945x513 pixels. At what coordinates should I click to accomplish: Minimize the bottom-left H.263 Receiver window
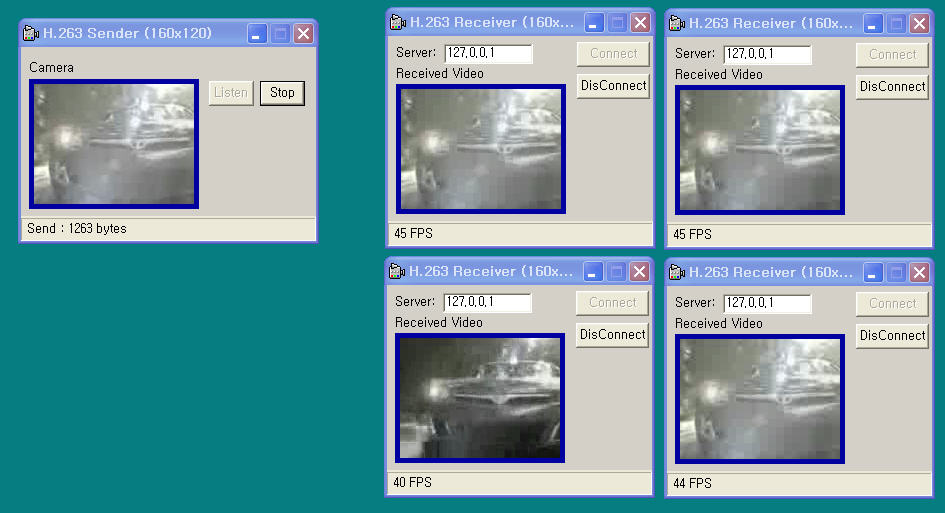(593, 272)
